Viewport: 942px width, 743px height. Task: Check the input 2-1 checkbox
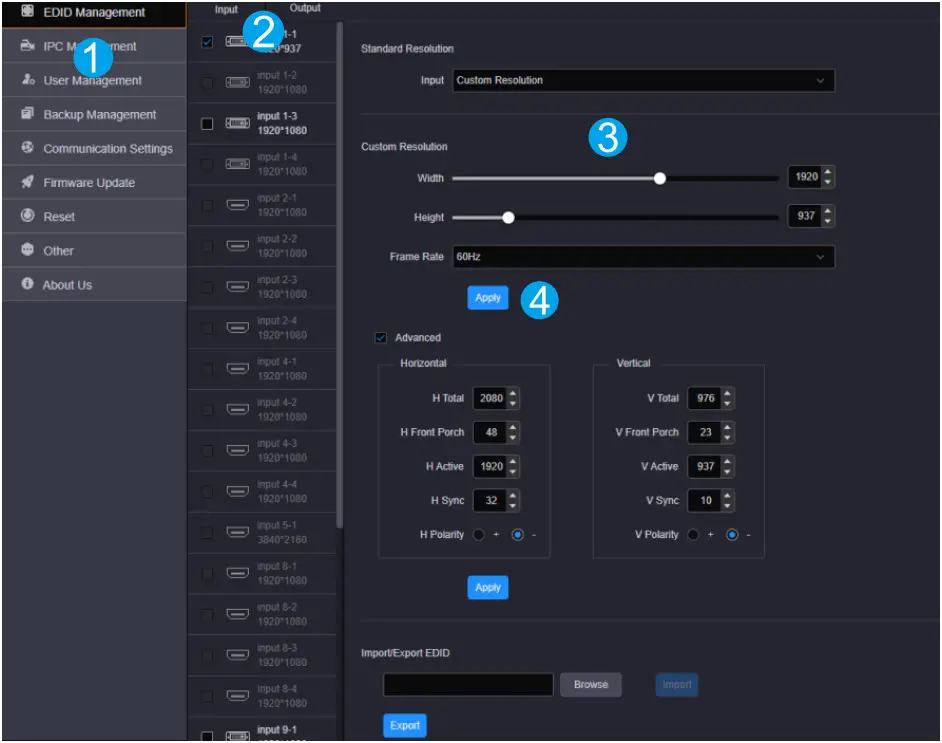coord(207,205)
